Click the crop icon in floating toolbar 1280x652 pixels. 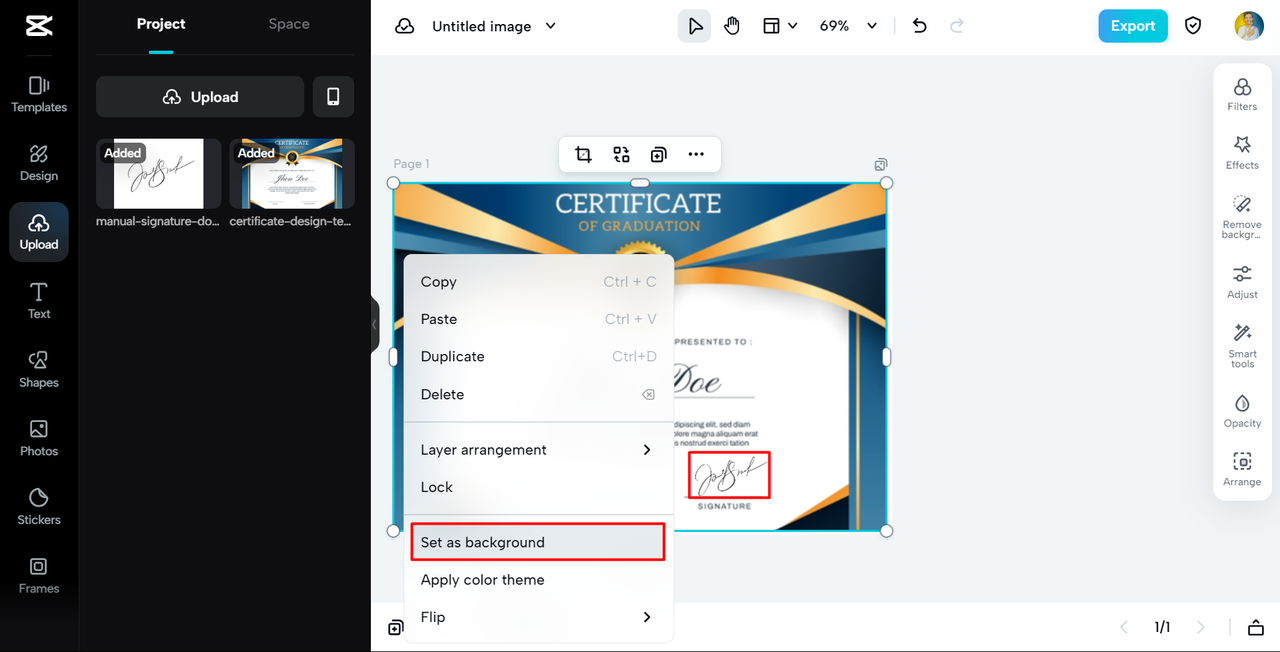[583, 154]
